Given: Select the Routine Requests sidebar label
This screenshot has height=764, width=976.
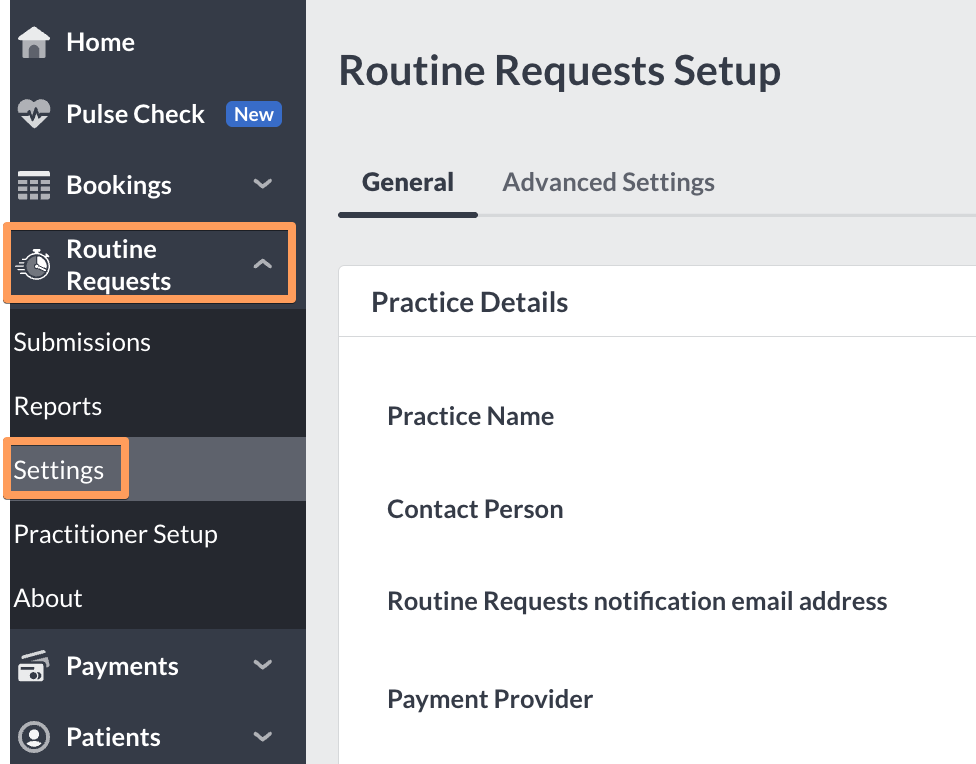Looking at the screenshot, I should pyautogui.click(x=119, y=265).
